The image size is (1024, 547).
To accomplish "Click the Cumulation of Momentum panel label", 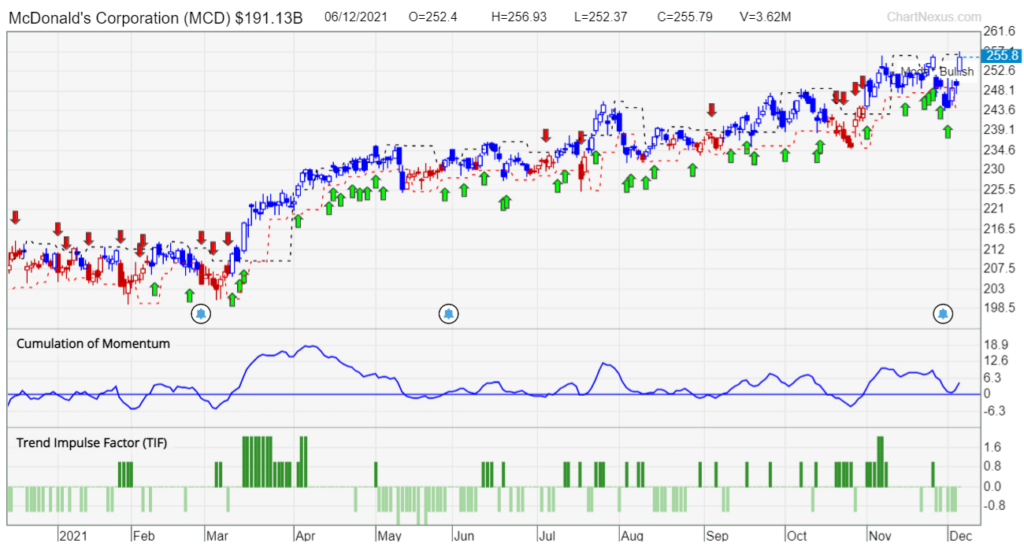I will [93, 343].
